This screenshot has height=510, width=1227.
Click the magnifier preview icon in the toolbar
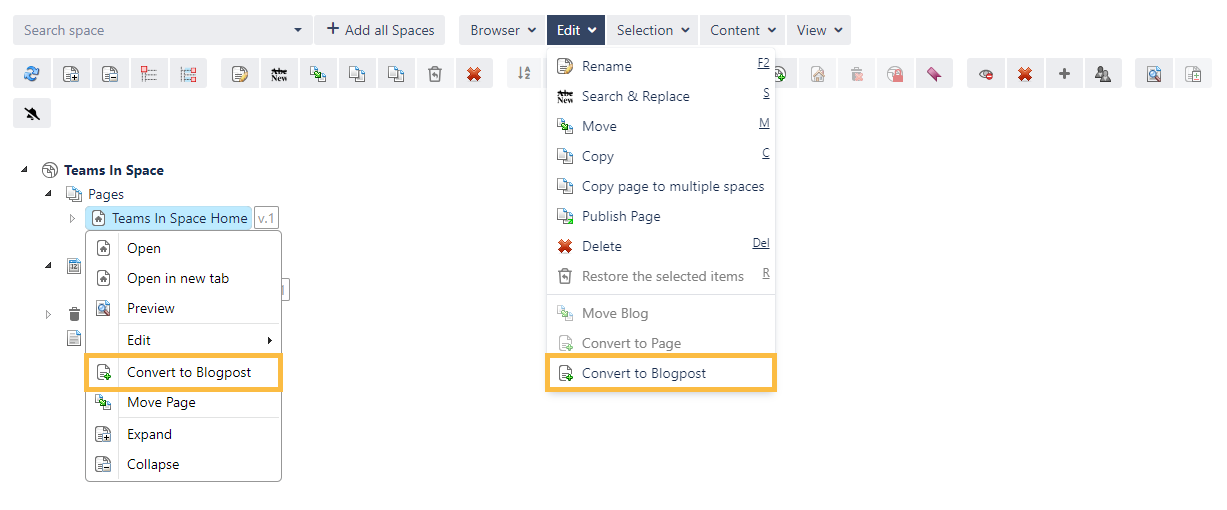[1154, 73]
